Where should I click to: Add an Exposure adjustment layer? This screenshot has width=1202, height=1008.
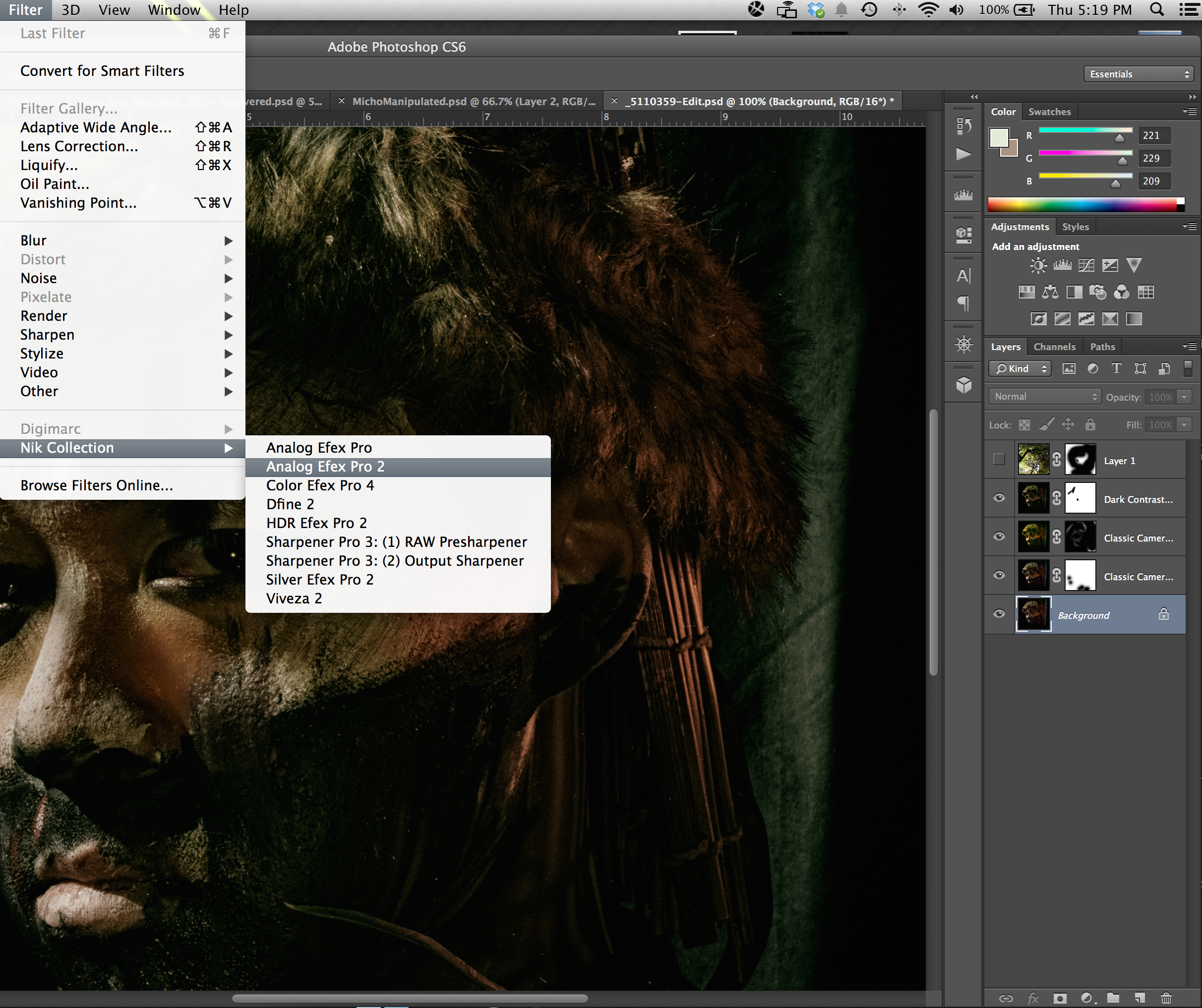click(1110, 265)
